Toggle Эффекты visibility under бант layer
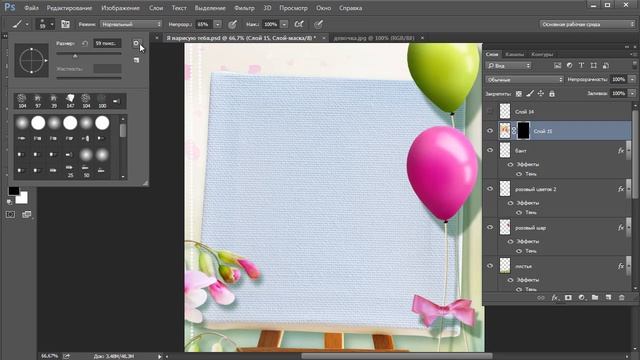640x360 pixels. click(x=510, y=164)
